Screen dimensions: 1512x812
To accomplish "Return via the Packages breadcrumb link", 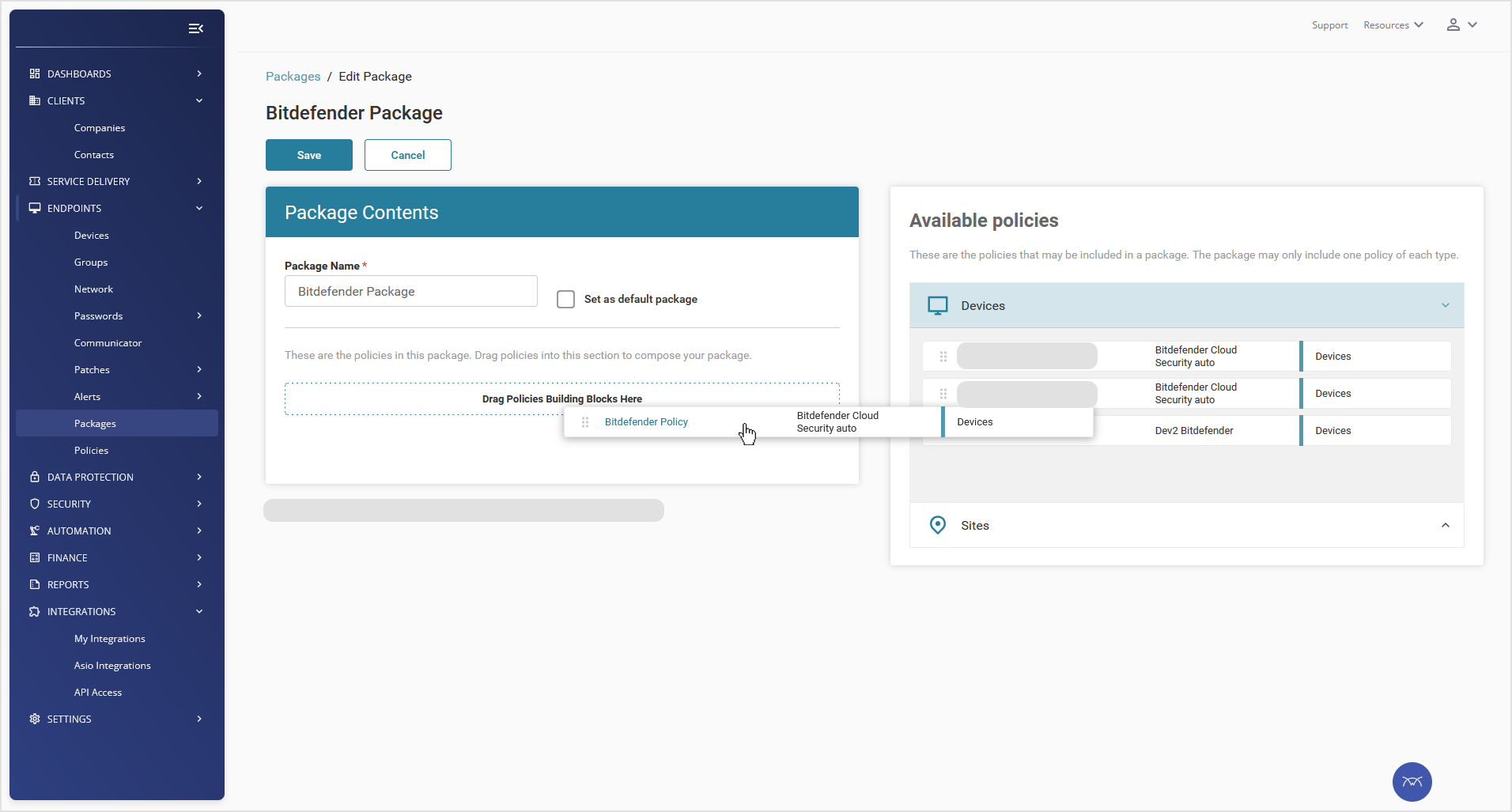I will pyautogui.click(x=293, y=76).
